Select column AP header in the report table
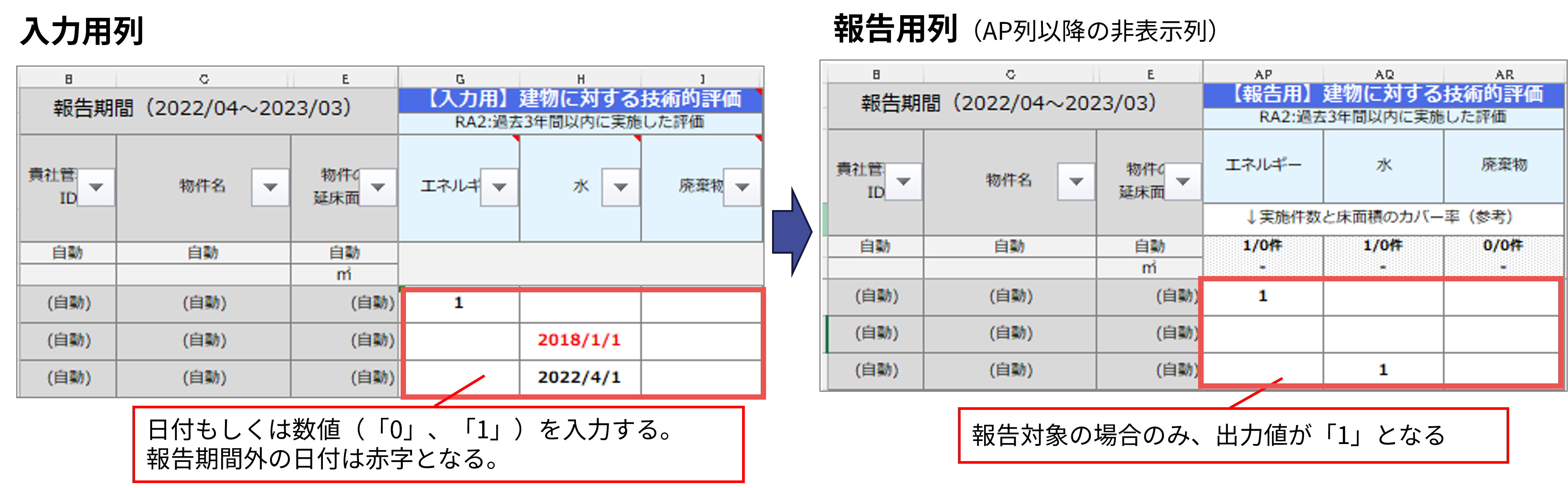The width and height of the screenshot is (1568, 488). point(1263,74)
